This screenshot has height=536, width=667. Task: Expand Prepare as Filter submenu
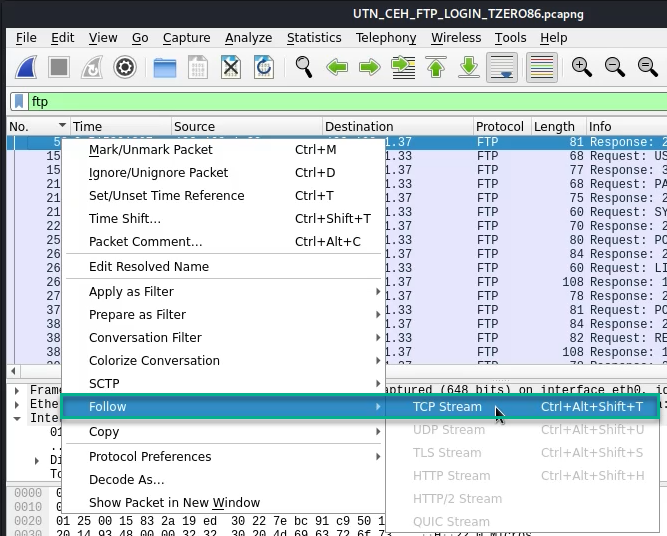[223, 315]
